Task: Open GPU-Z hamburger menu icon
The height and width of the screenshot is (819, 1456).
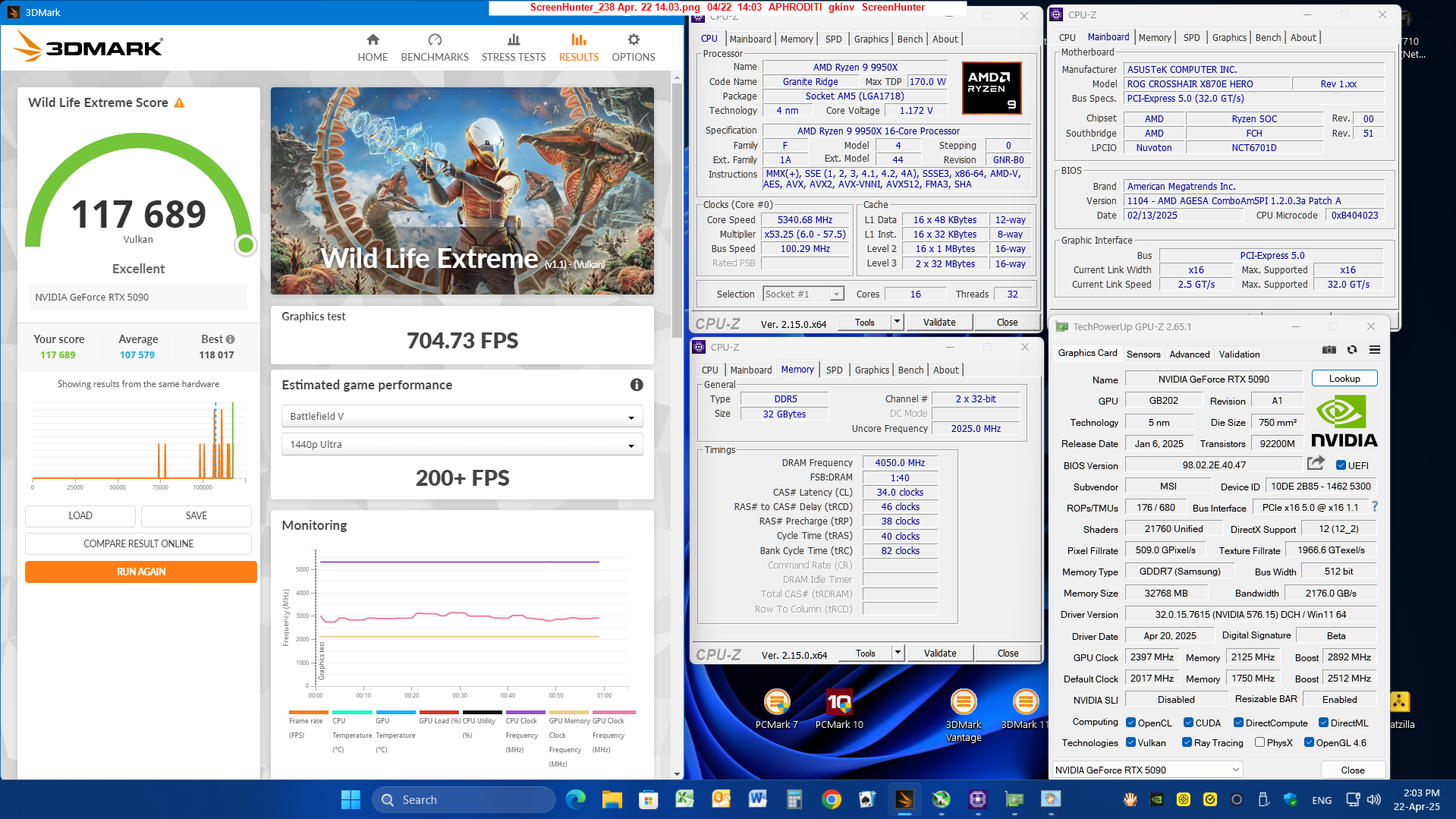Action: pyautogui.click(x=1375, y=350)
